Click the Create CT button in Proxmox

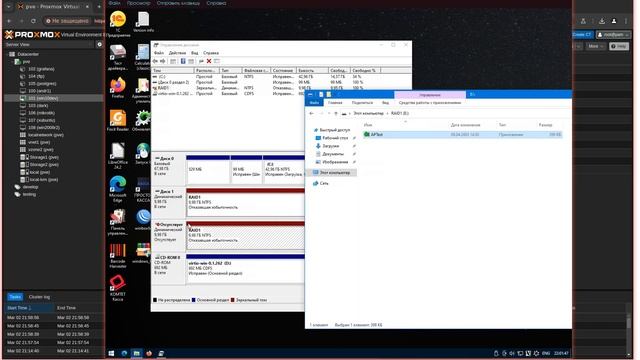tap(582, 35)
